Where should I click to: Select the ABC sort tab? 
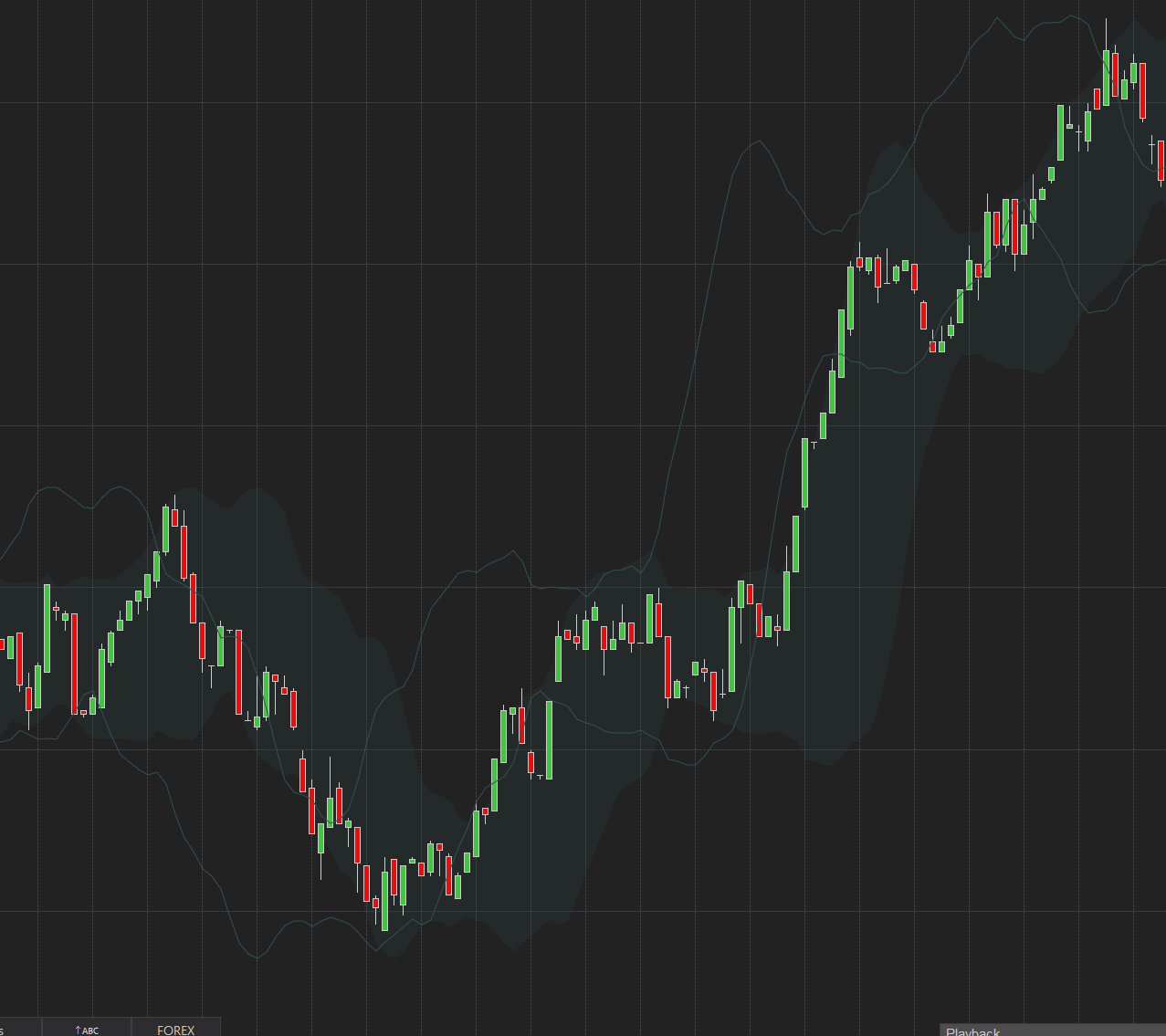pos(87,1029)
